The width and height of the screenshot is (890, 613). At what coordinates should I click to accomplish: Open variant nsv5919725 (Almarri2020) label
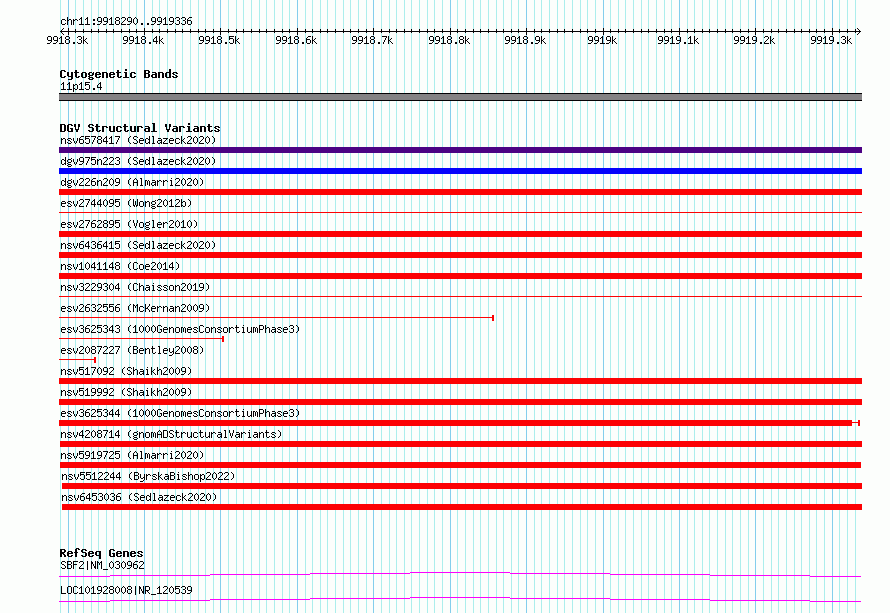132,455
